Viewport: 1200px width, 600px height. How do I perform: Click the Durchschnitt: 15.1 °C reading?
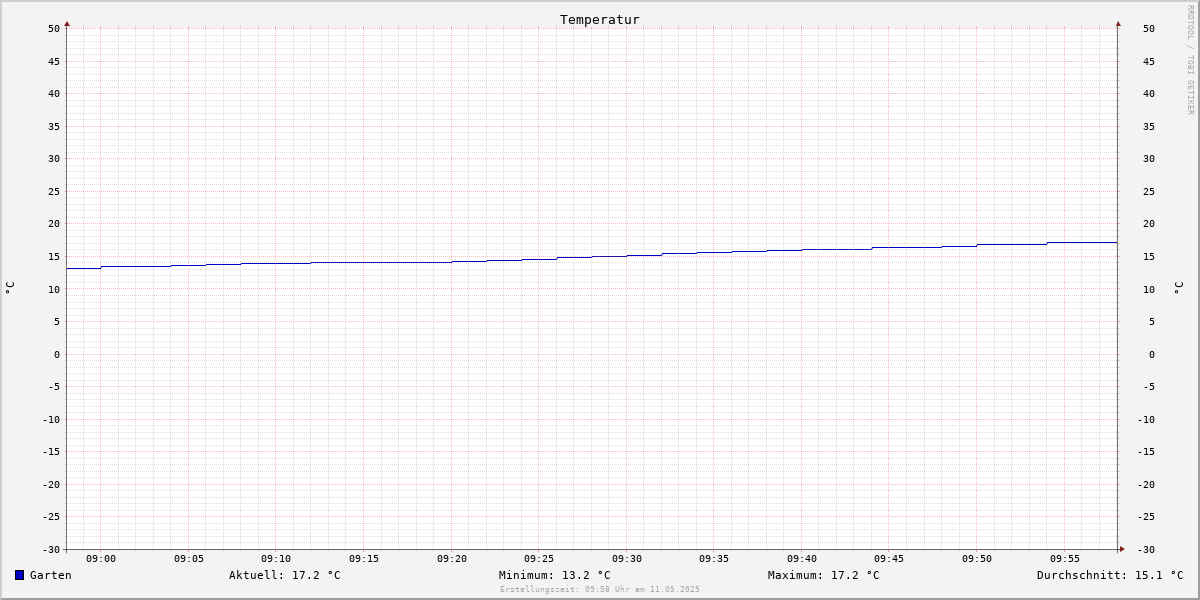[x=1110, y=575]
